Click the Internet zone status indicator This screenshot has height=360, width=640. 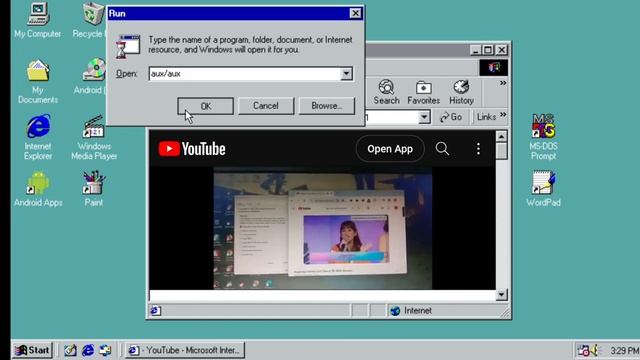pyautogui.click(x=410, y=311)
